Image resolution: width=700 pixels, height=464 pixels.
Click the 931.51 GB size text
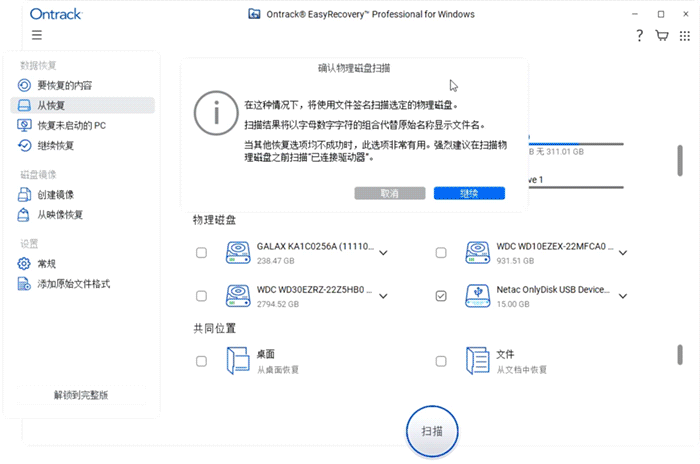pyautogui.click(x=515, y=261)
